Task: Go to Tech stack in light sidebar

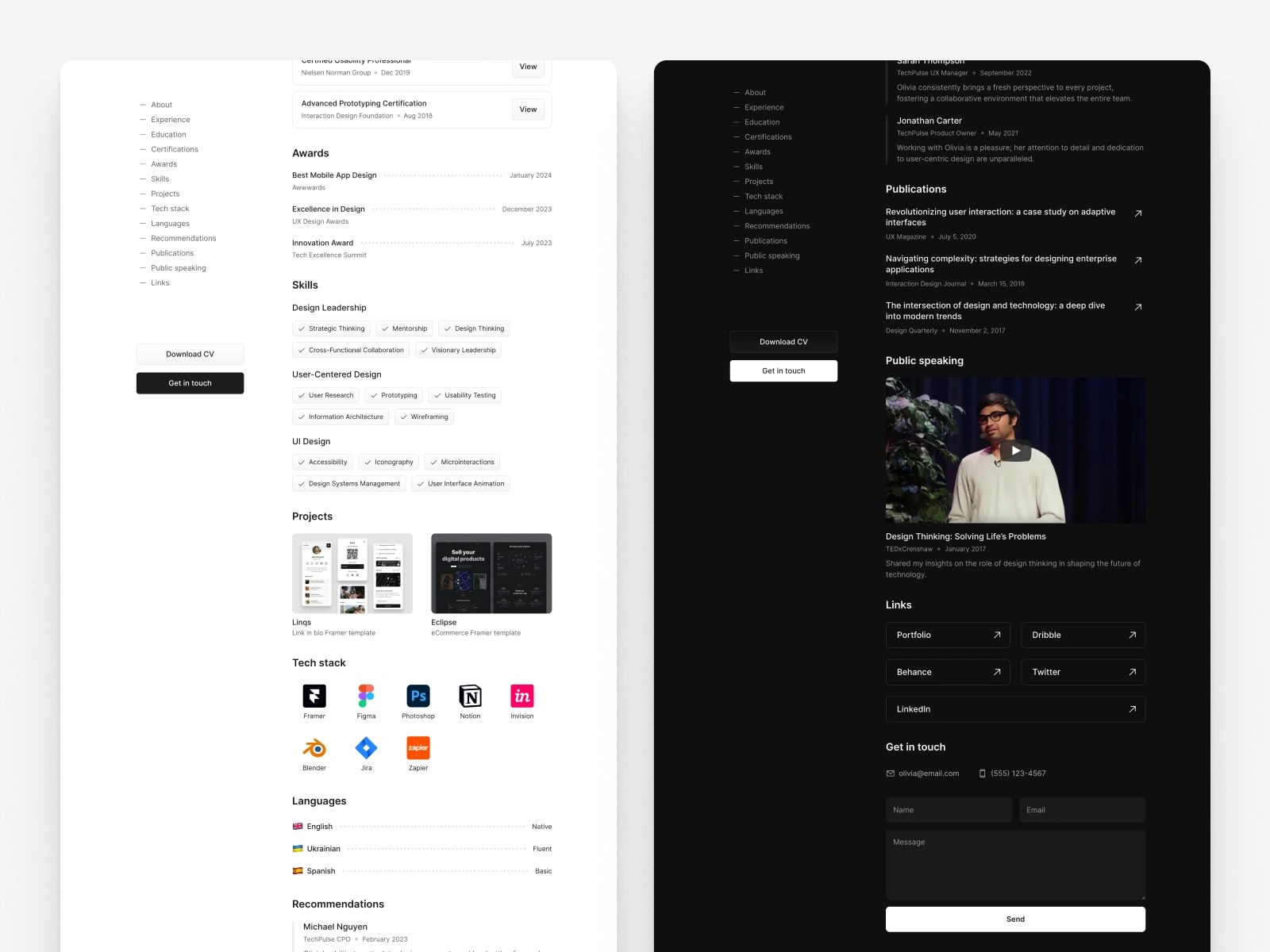Action: point(170,209)
